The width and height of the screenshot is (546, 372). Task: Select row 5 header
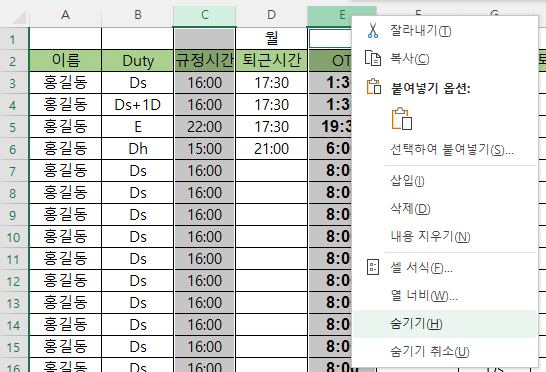click(14, 127)
